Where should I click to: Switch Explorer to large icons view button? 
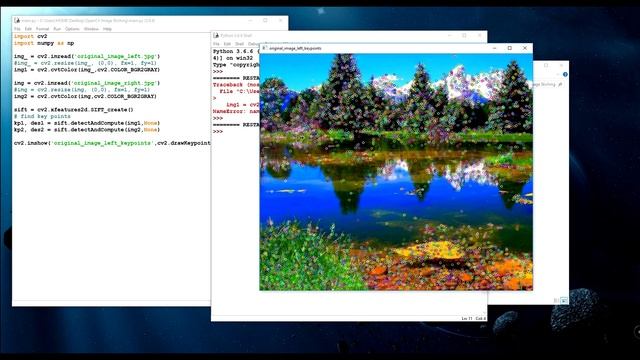click(564, 300)
